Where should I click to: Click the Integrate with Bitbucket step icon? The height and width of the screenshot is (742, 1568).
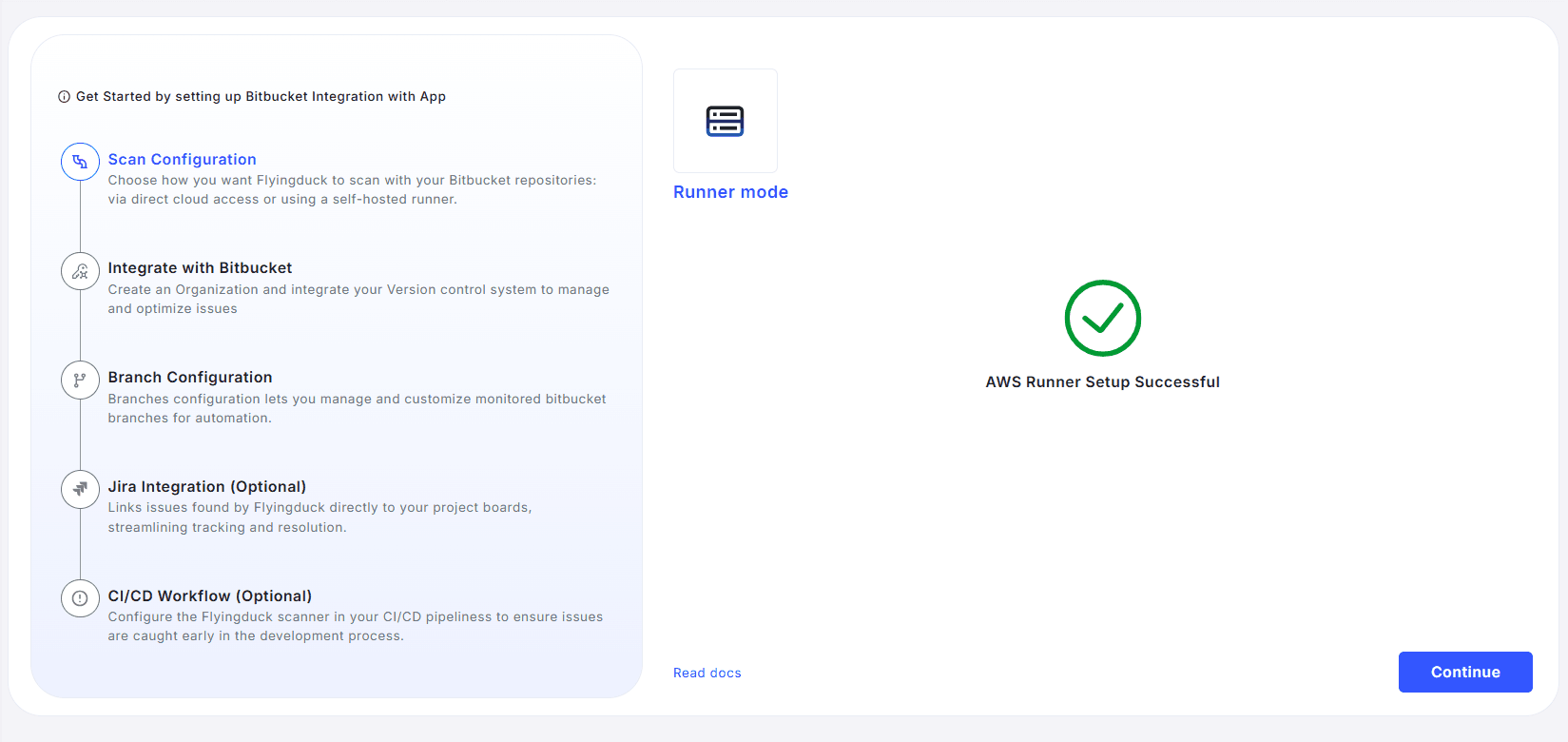point(80,271)
